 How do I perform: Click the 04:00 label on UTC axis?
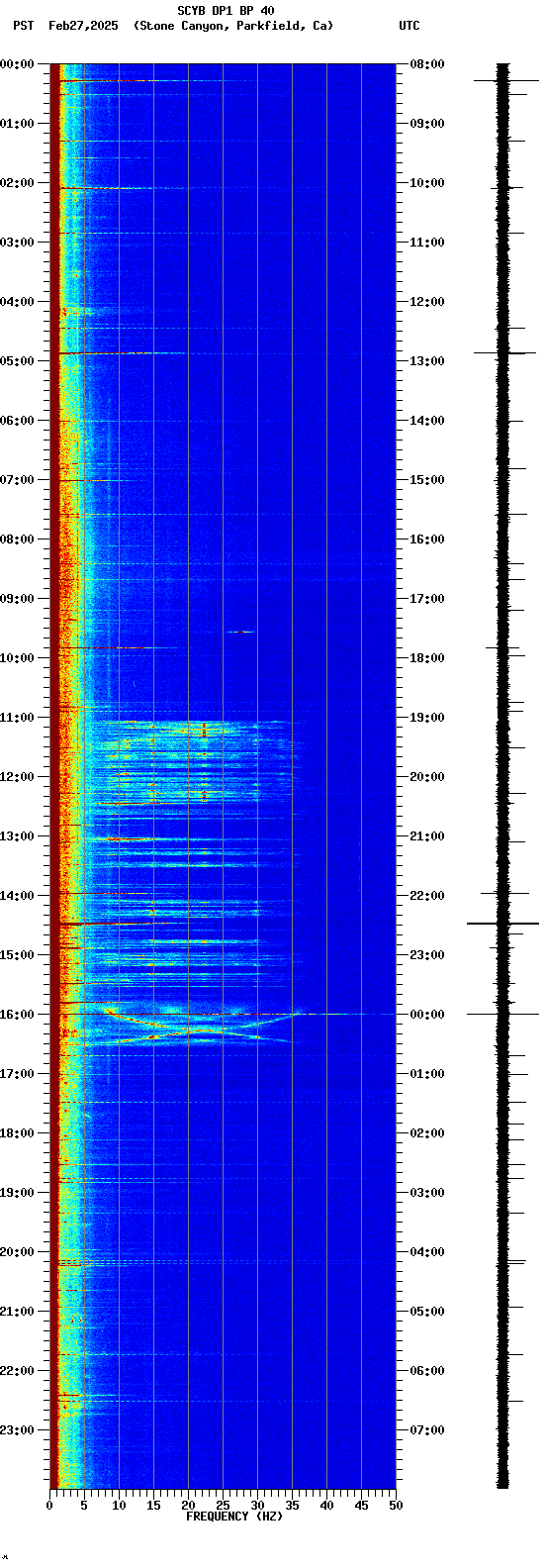coord(427,1252)
